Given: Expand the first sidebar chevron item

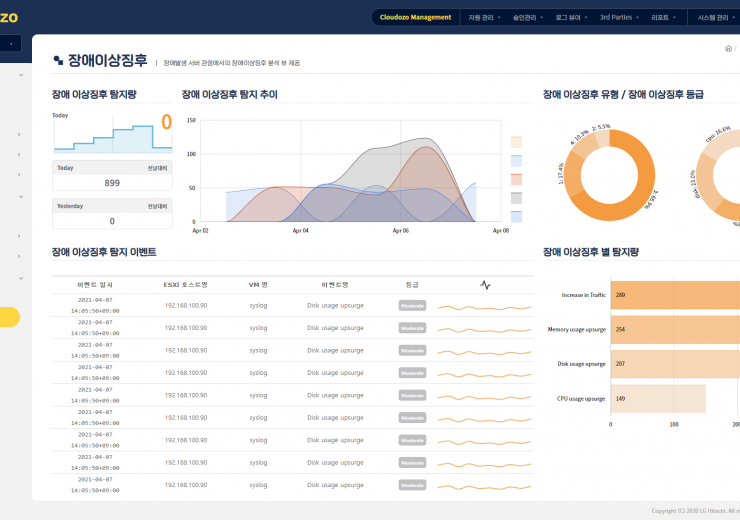Looking at the screenshot, I should [x=20, y=75].
